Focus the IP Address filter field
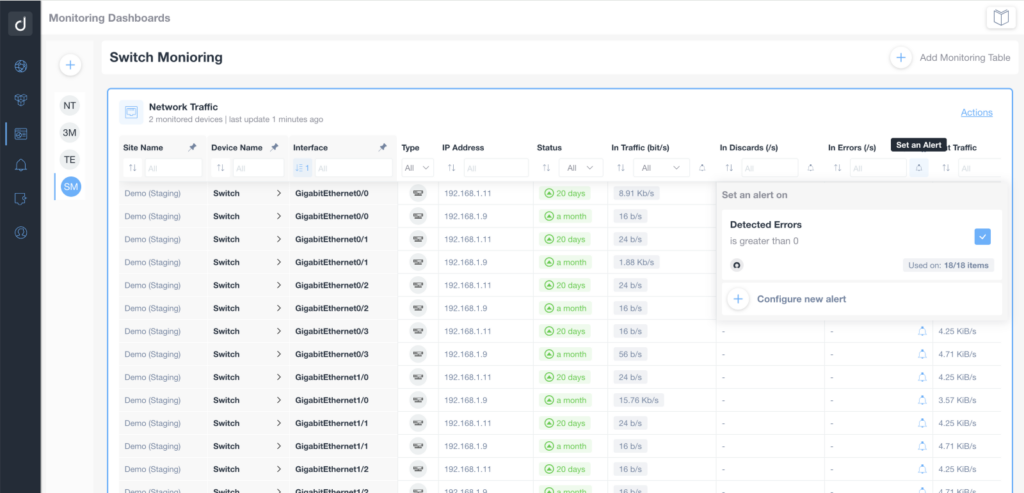Screen dimensions: 1024x493 496,168
